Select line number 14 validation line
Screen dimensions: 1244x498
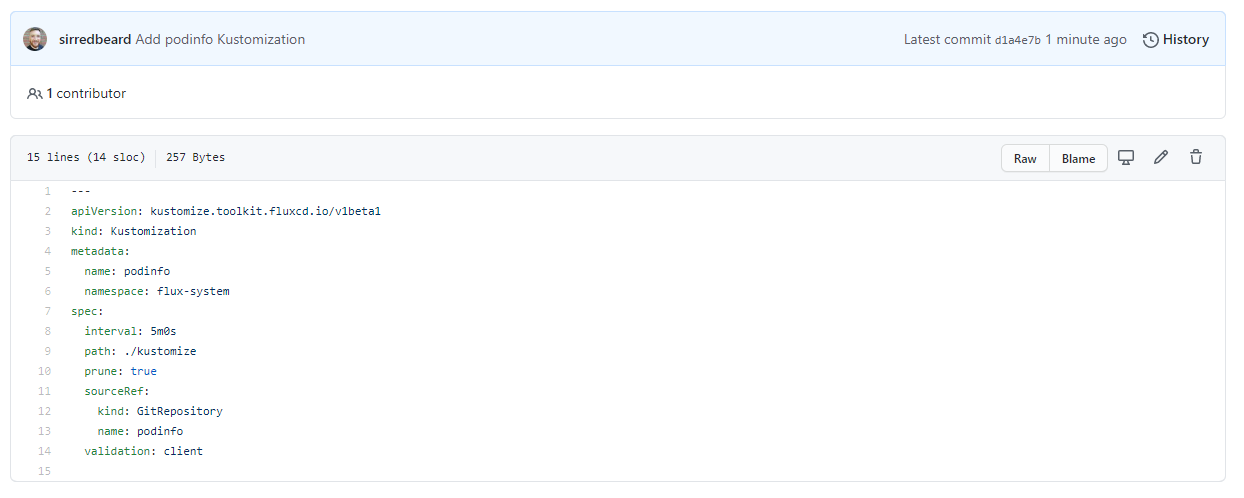point(45,451)
